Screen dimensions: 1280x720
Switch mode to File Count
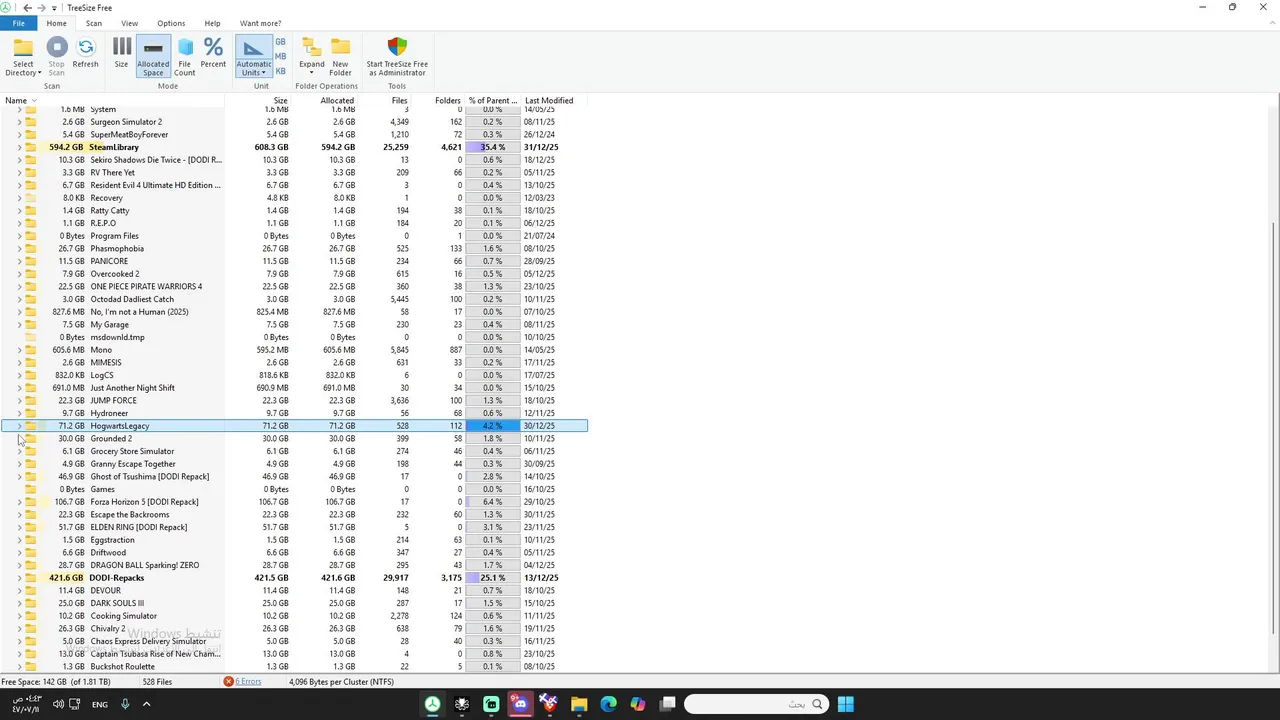185,57
